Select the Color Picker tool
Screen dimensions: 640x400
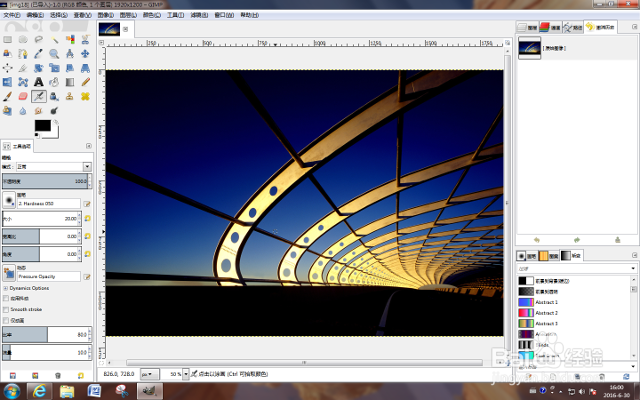click(38, 54)
